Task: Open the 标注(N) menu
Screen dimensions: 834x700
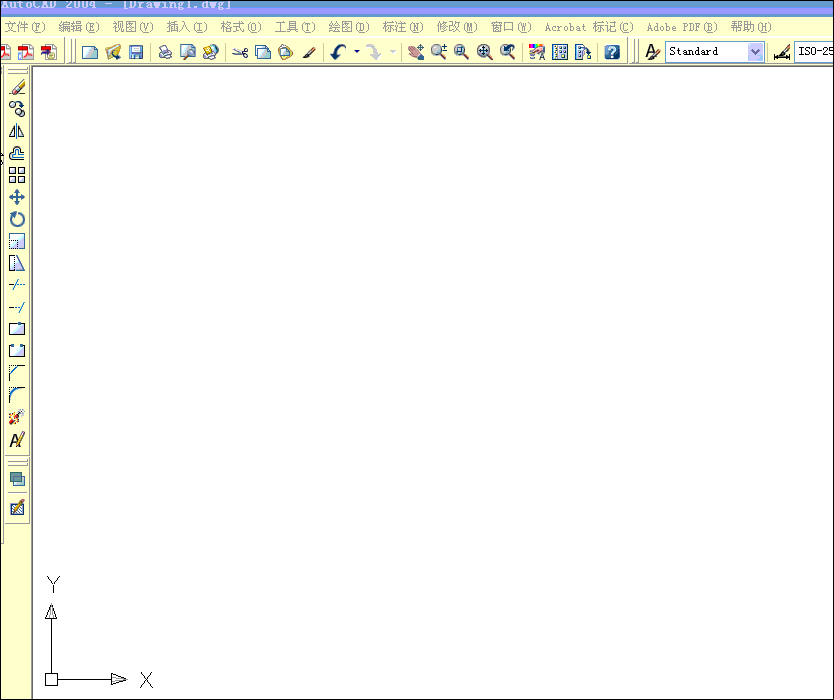Action: click(x=403, y=27)
